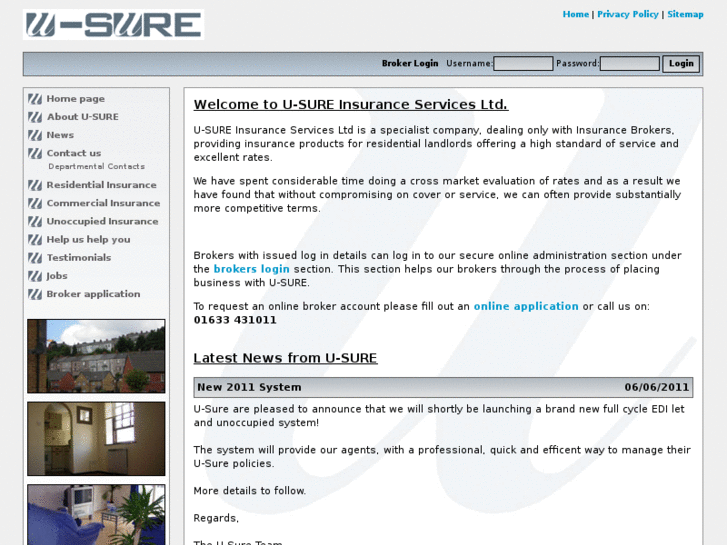Open Commercial Insurance page
Viewport: 727px width, 545px height.
click(103, 203)
